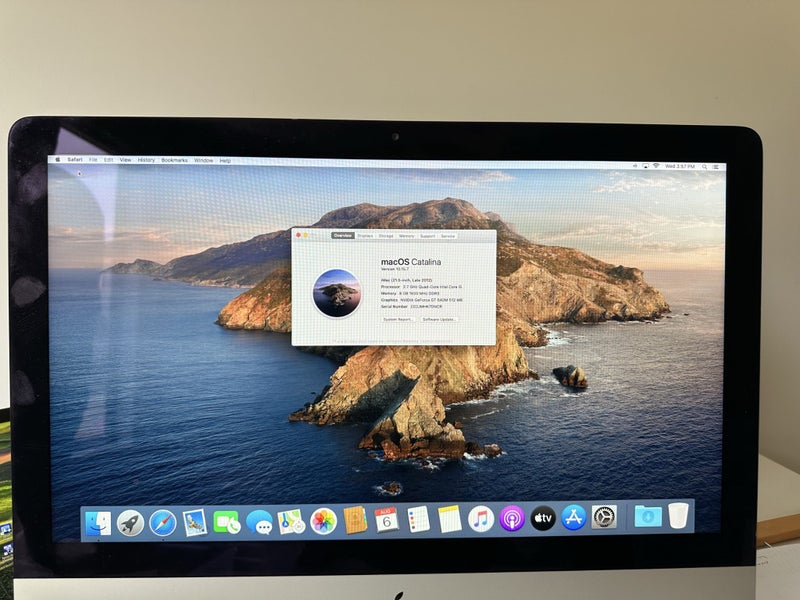Click the Serial Number line
800x600 pixels.
tap(412, 307)
